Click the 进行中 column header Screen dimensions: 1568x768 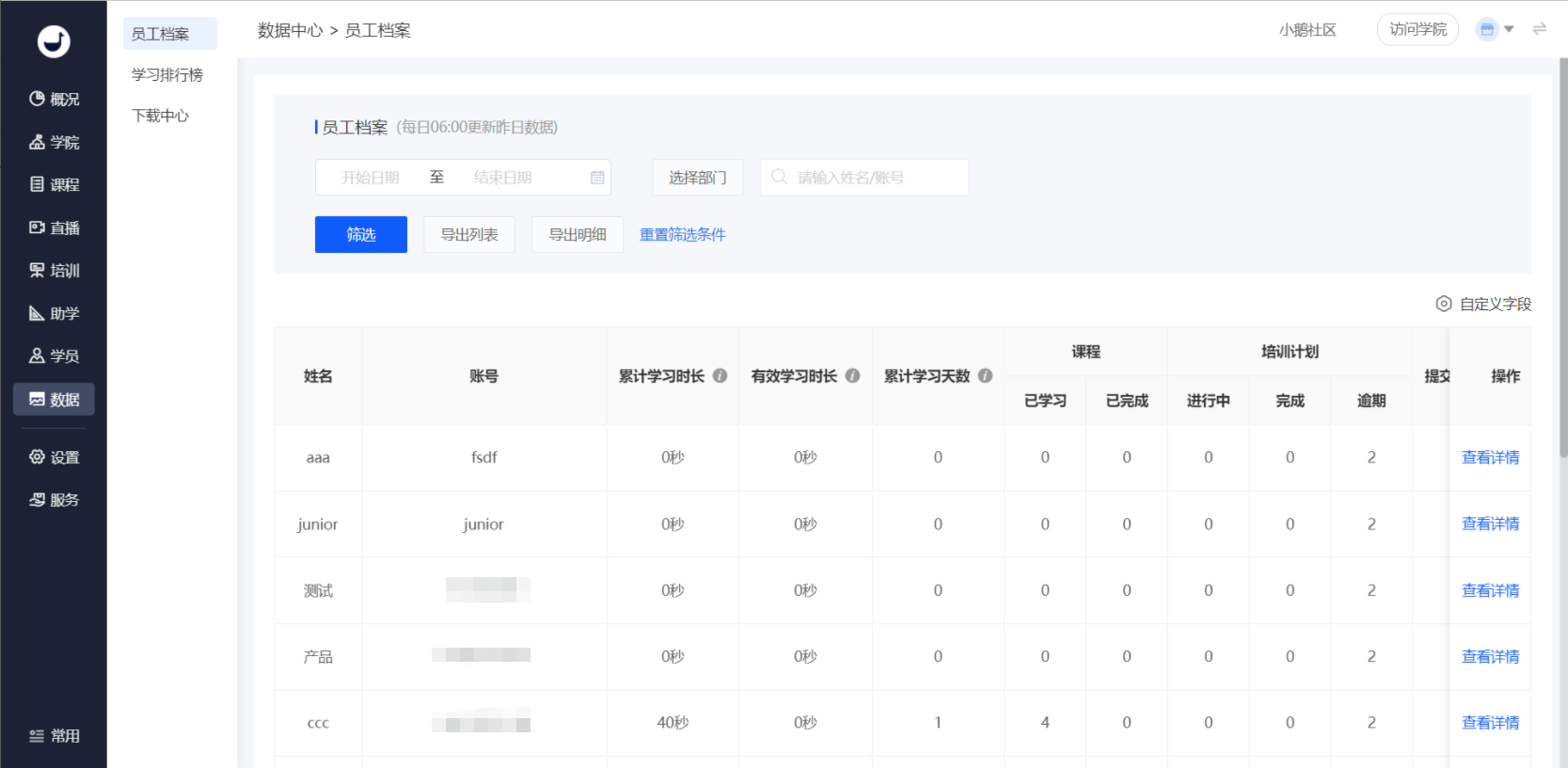click(x=1209, y=400)
